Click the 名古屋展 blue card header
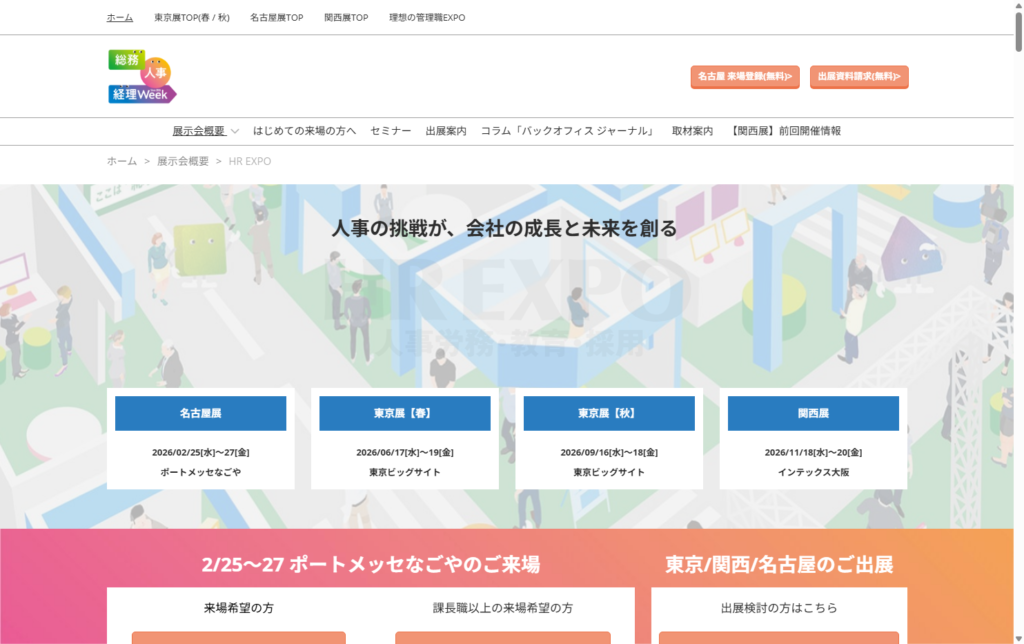The width and height of the screenshot is (1024, 644). [200, 413]
